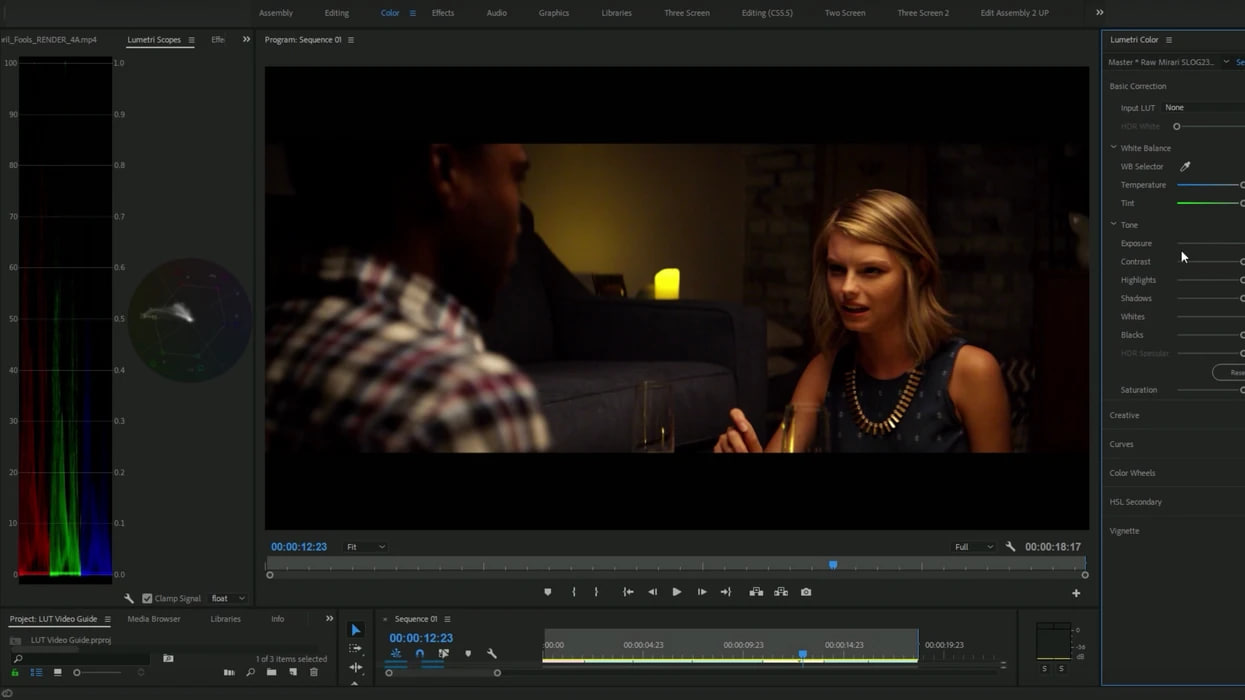1245x700 pixels.
Task: Select the WB Selector eyedropper
Action: [1184, 166]
